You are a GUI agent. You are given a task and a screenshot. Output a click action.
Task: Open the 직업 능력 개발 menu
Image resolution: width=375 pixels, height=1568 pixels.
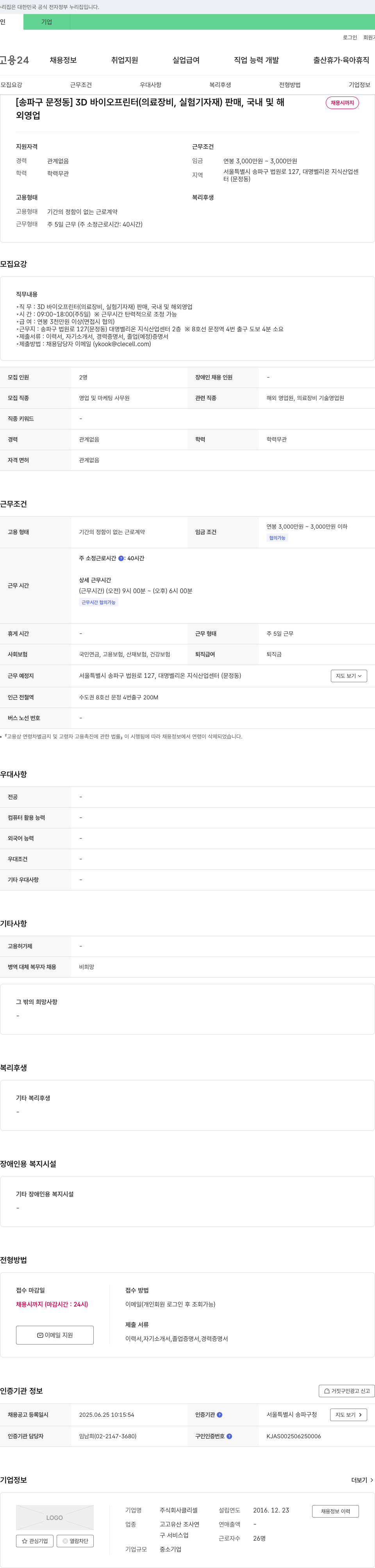coord(256,60)
